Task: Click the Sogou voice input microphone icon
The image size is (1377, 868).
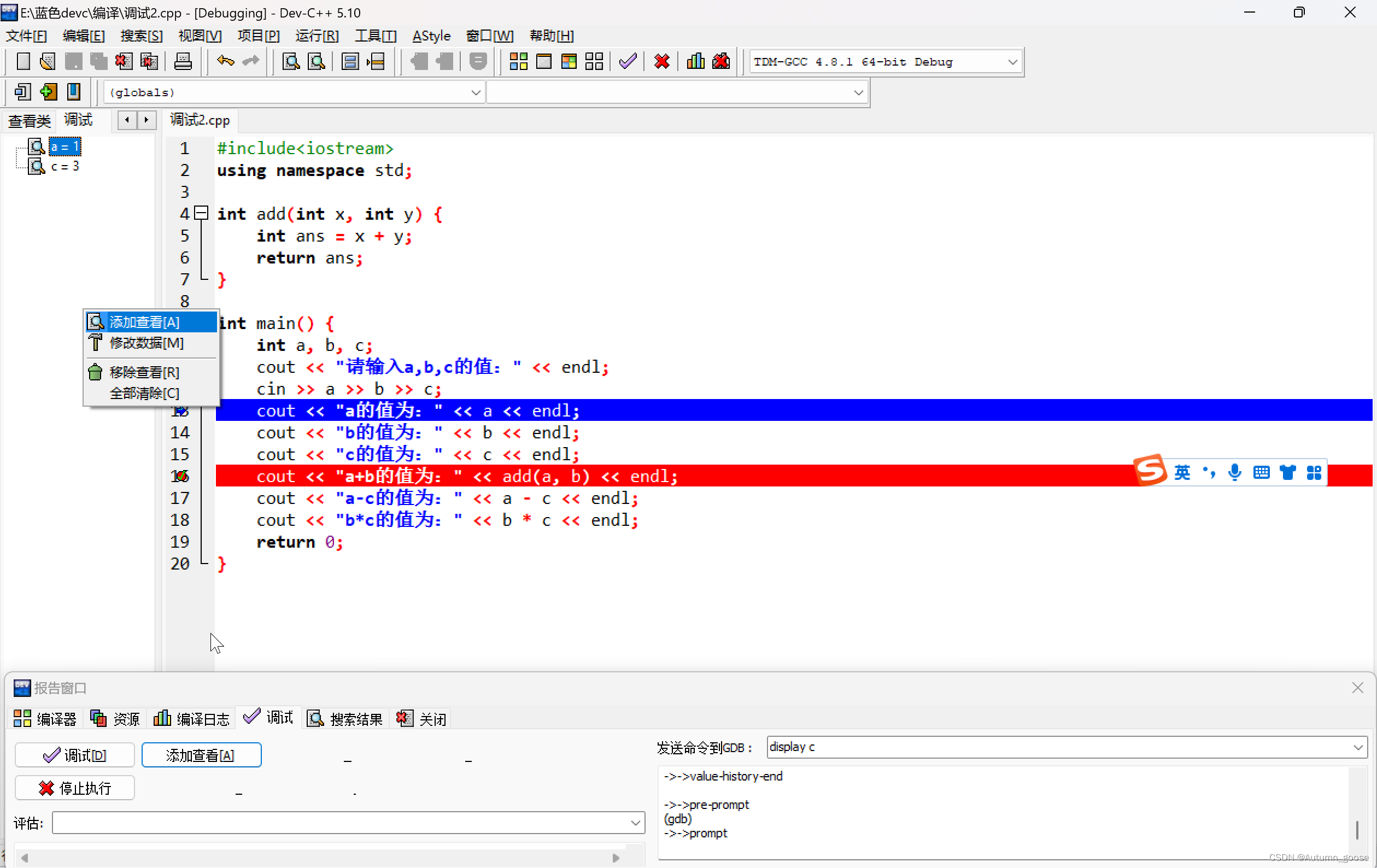Action: 1235,472
